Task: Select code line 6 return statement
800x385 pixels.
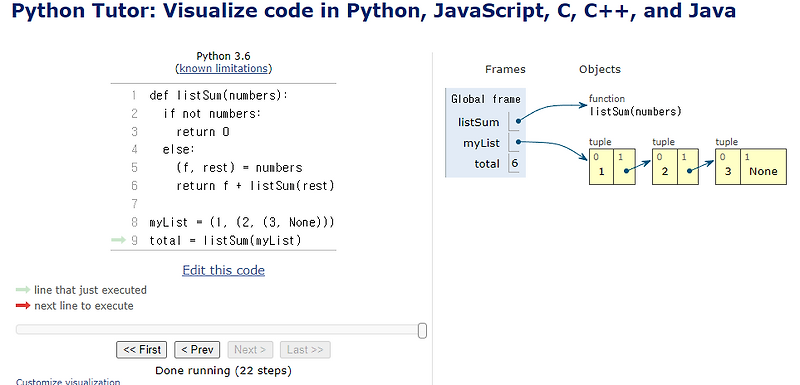Action: pos(255,186)
